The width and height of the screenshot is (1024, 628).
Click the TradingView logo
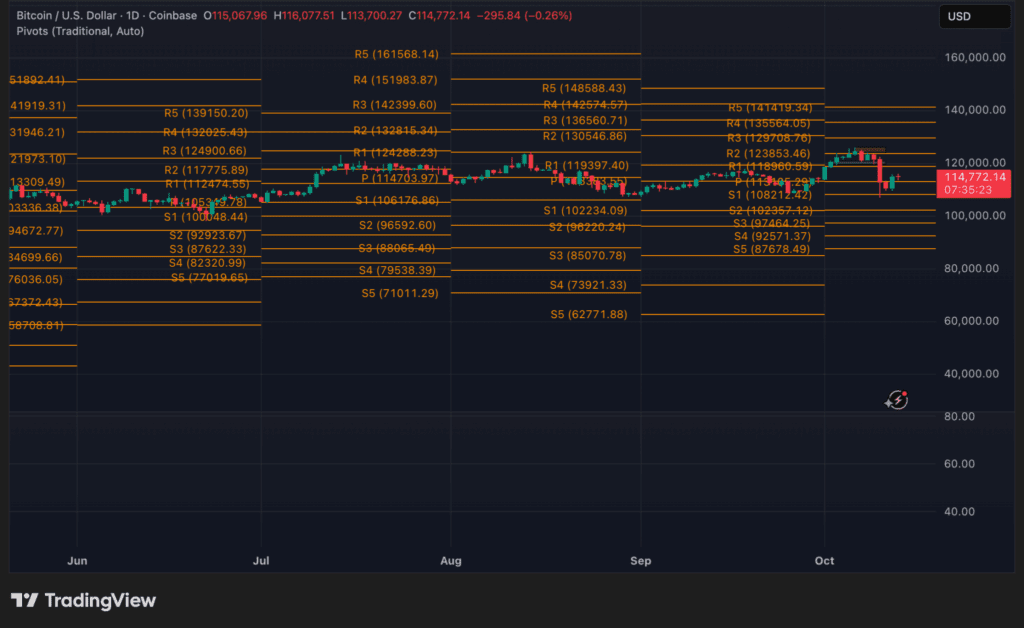[x=84, y=600]
